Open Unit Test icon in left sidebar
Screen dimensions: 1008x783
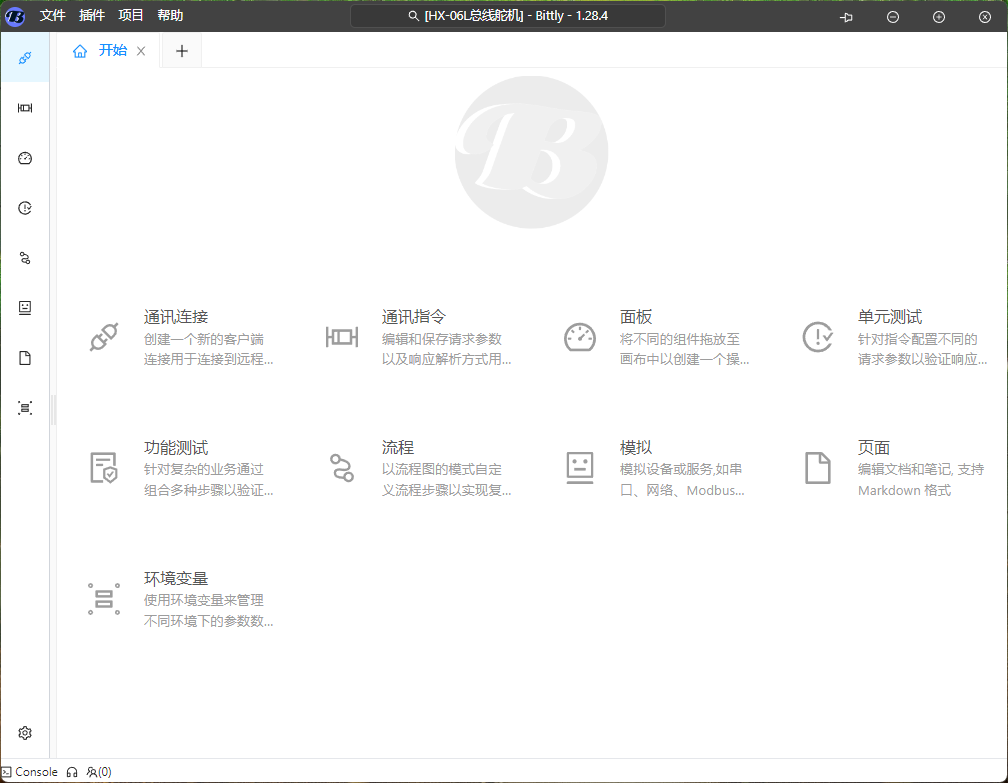(x=25, y=208)
